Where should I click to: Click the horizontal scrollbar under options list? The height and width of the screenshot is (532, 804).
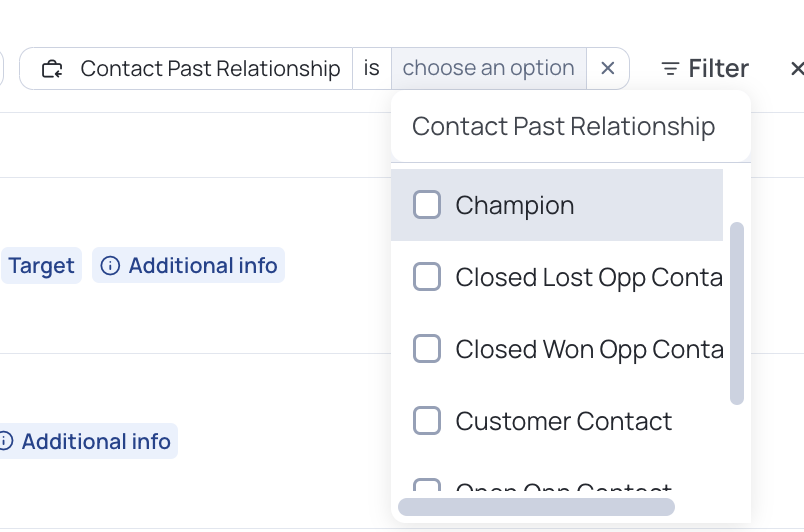click(x=536, y=507)
